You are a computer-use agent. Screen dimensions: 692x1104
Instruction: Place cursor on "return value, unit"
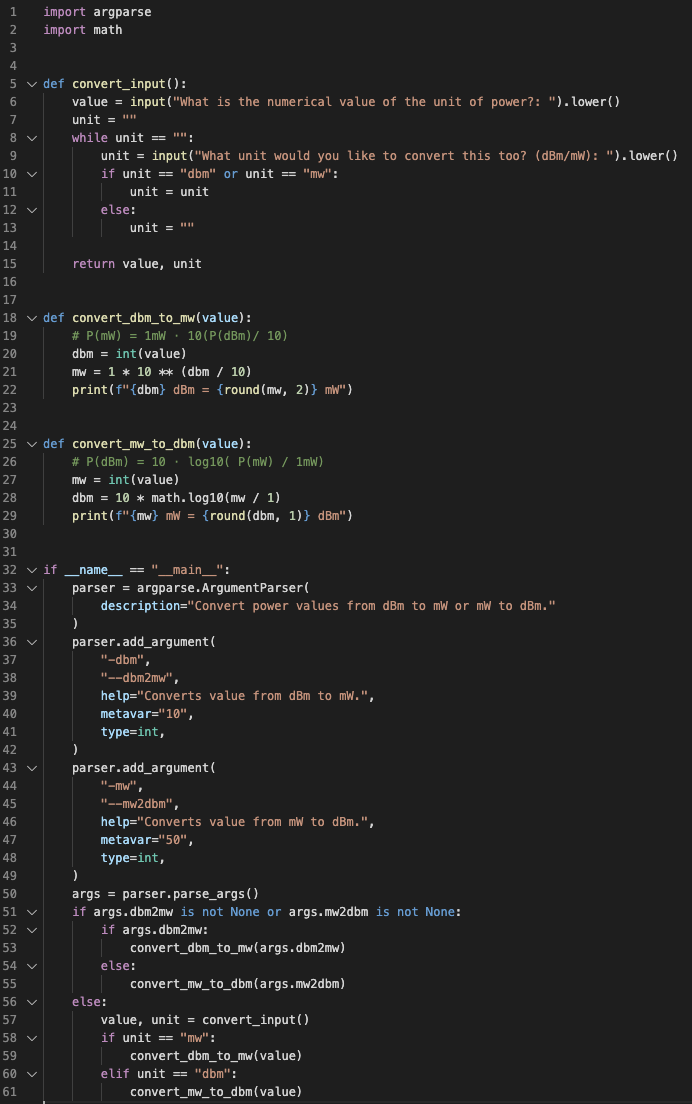click(x=137, y=264)
